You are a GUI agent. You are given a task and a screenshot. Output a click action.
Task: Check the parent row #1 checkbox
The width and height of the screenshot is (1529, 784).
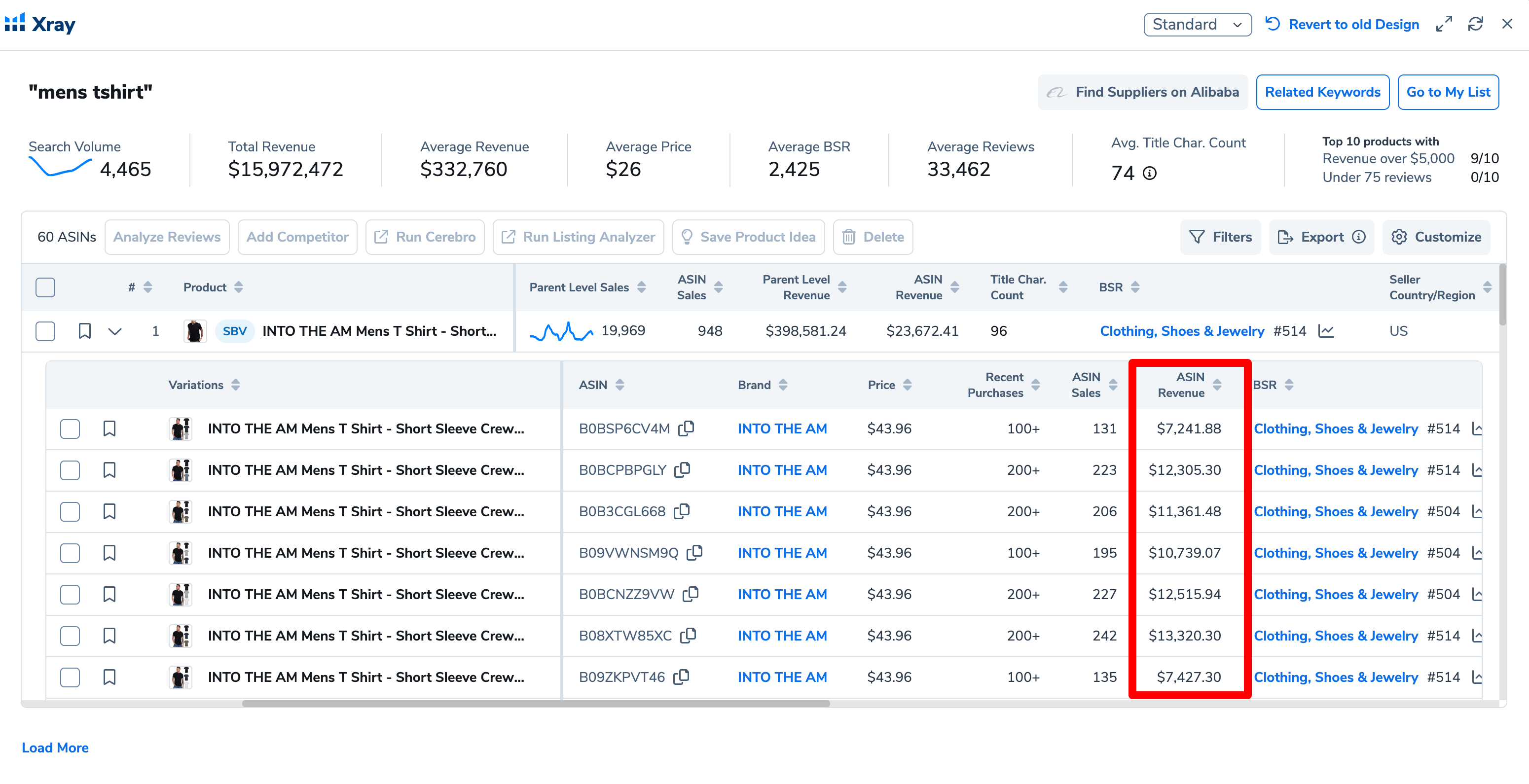point(45,331)
